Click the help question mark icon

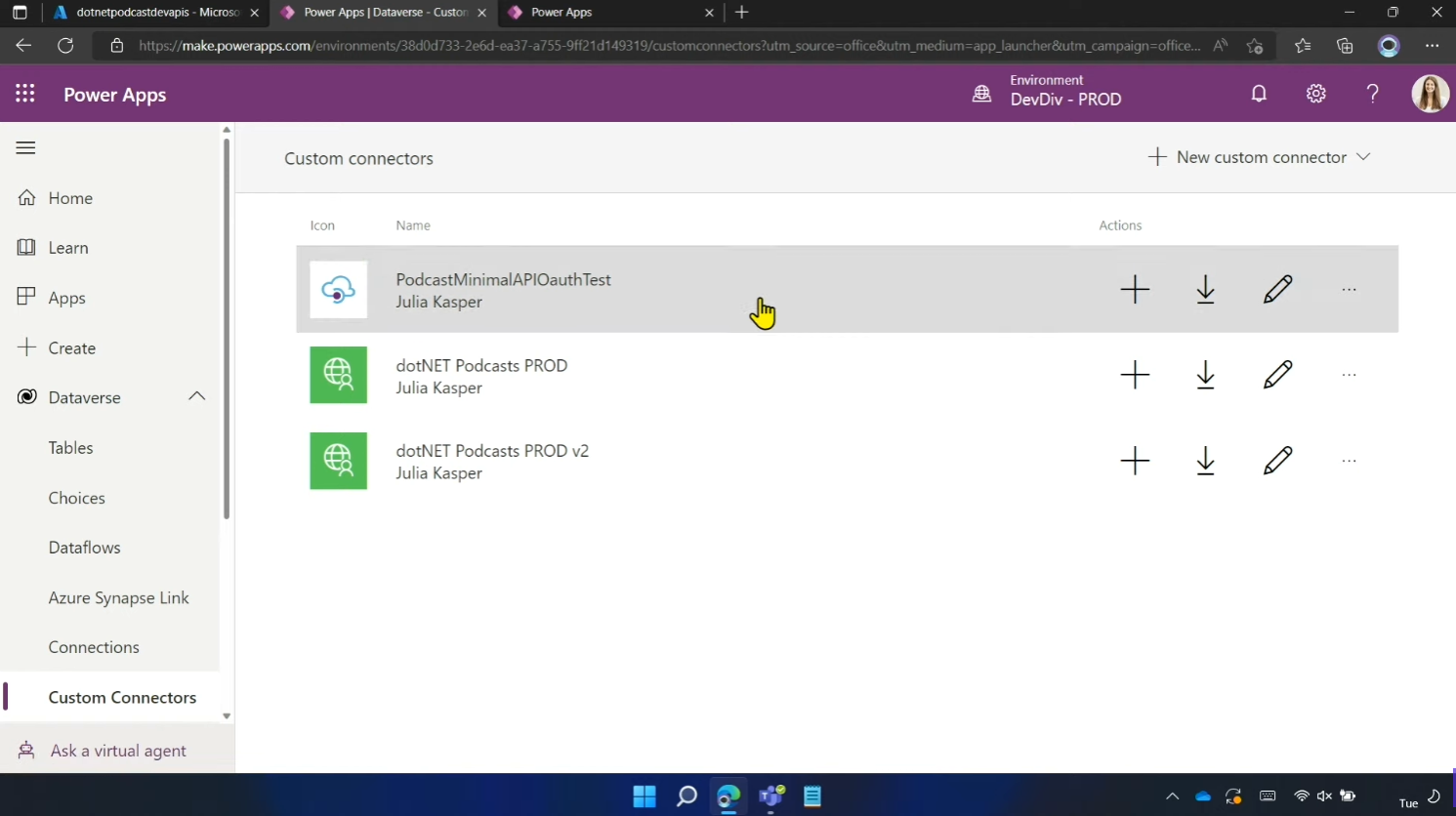[1372, 94]
